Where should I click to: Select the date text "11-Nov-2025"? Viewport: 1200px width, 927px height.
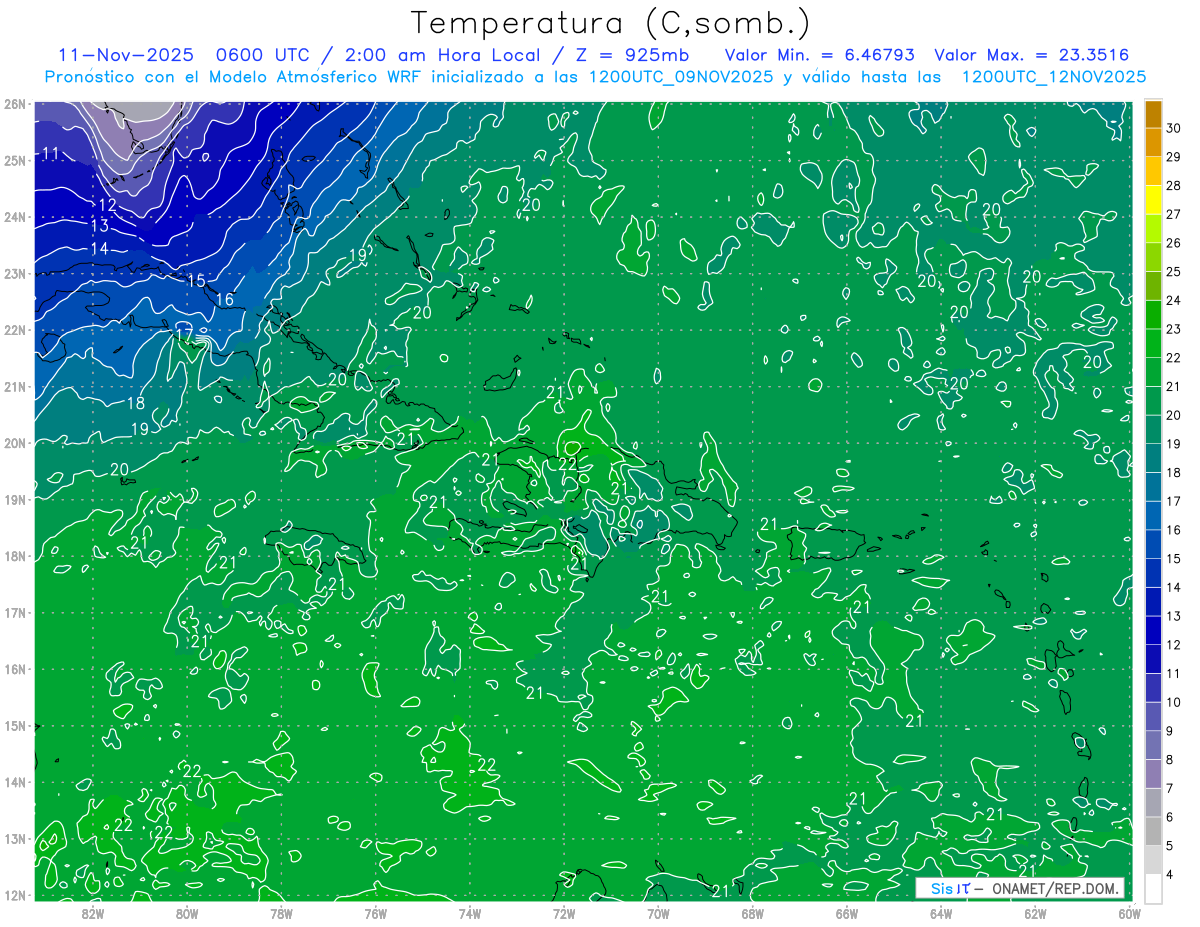[x=126, y=55]
